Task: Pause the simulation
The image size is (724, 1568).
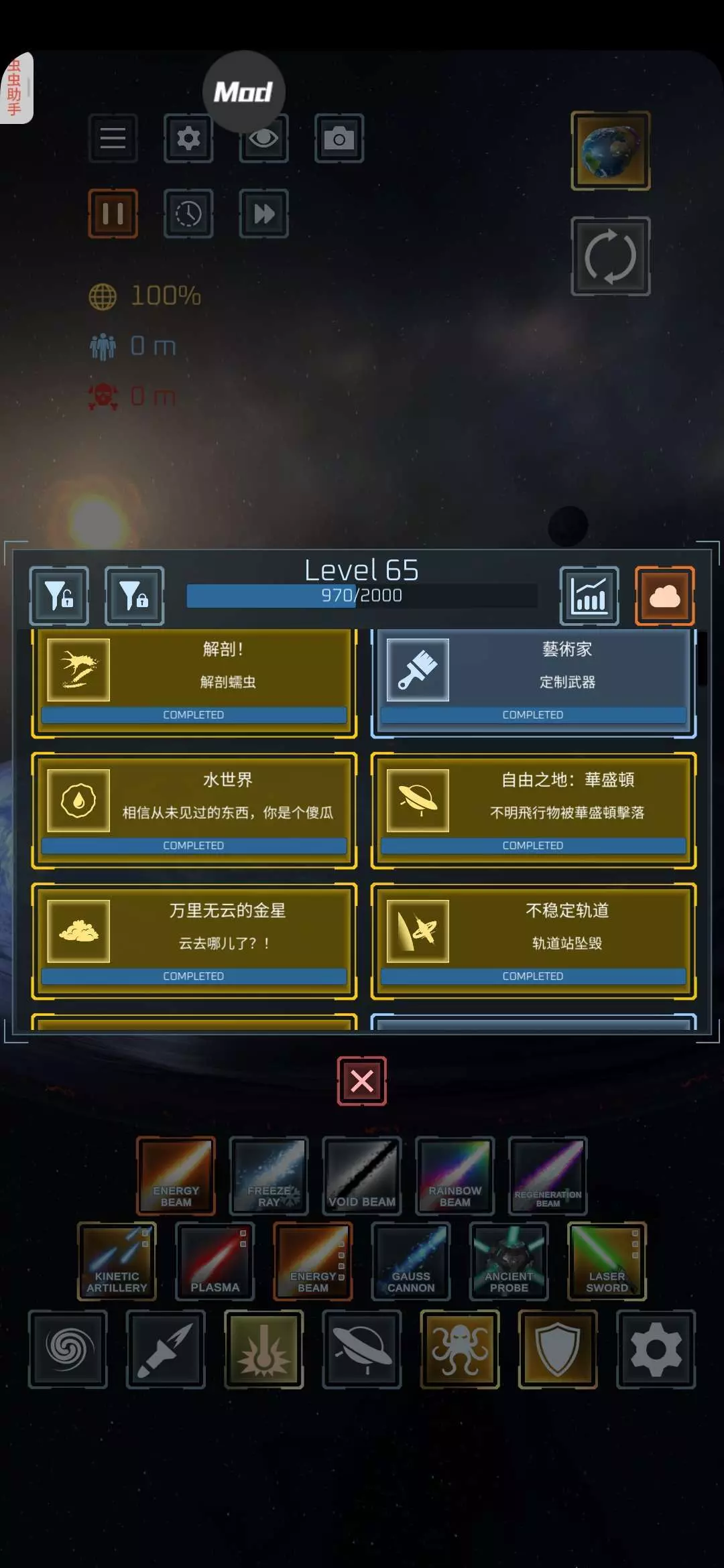Action: point(113,214)
